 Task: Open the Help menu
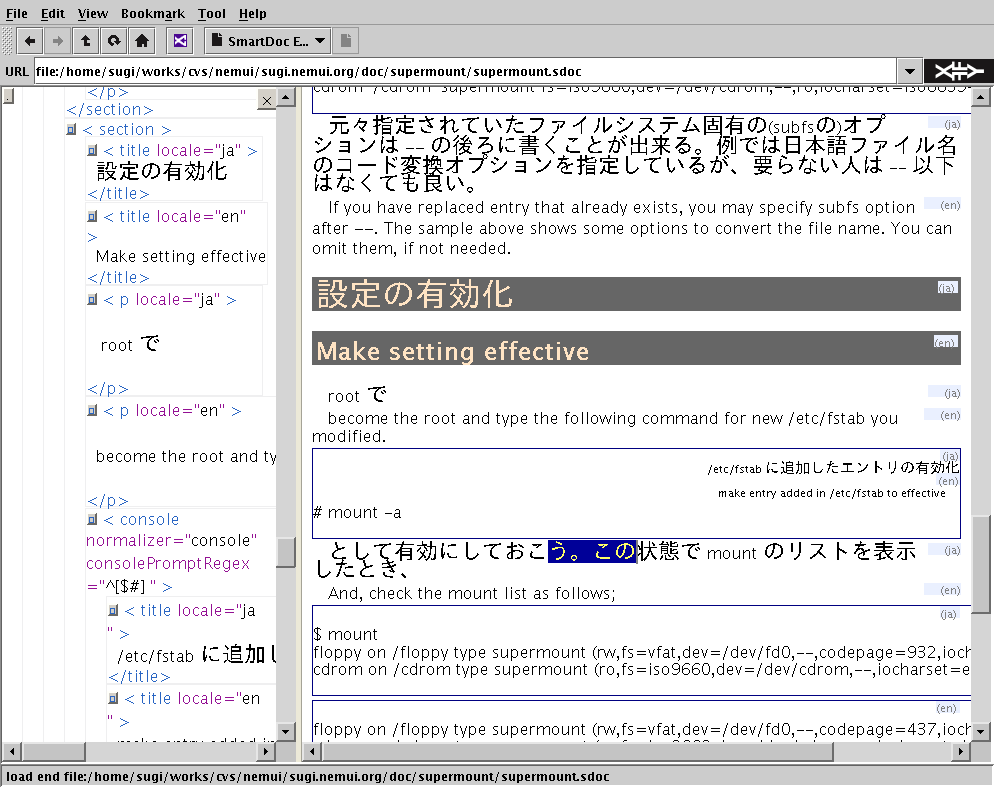point(252,13)
